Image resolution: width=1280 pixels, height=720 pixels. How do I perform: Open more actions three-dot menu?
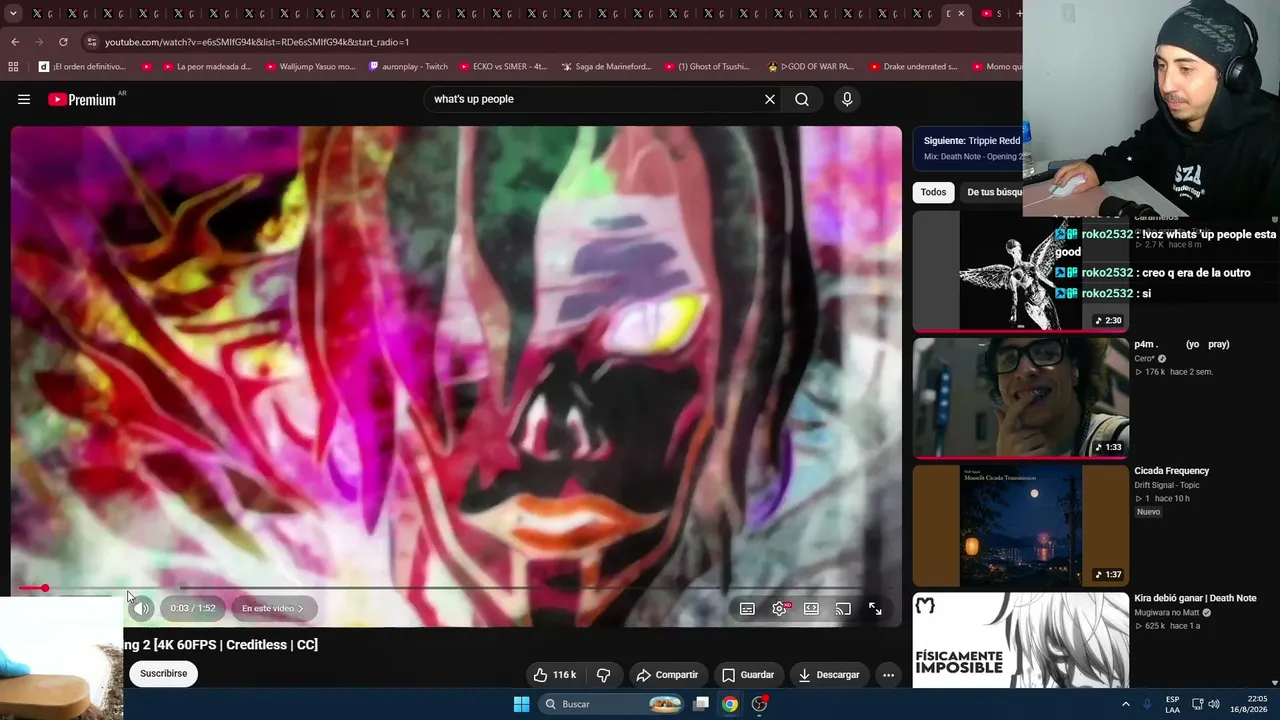tap(888, 675)
